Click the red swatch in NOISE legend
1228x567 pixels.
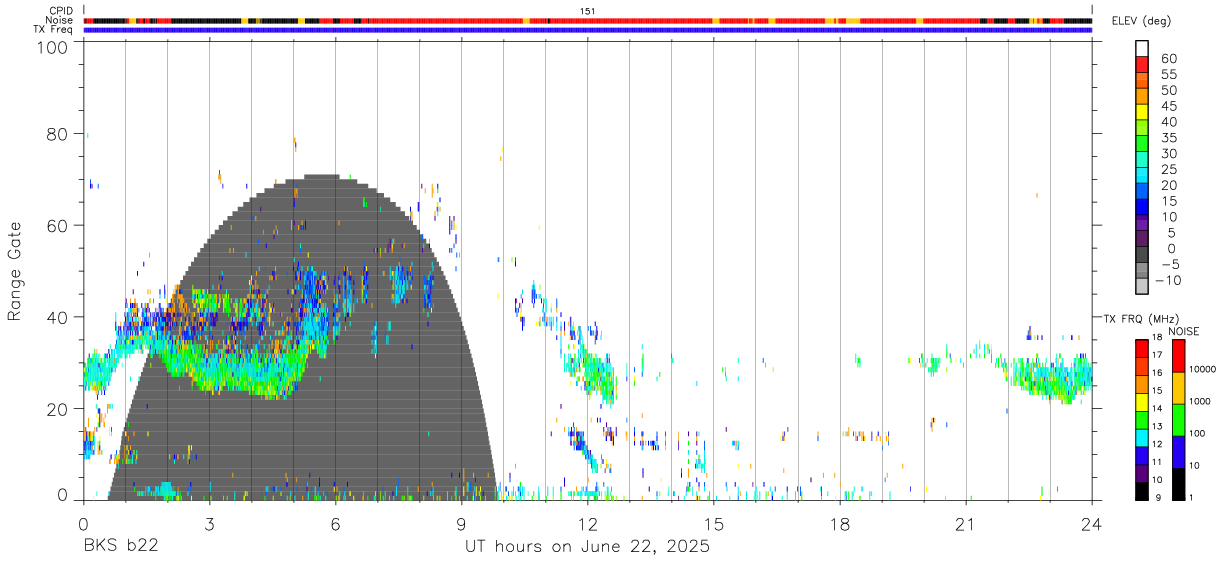point(1179,356)
